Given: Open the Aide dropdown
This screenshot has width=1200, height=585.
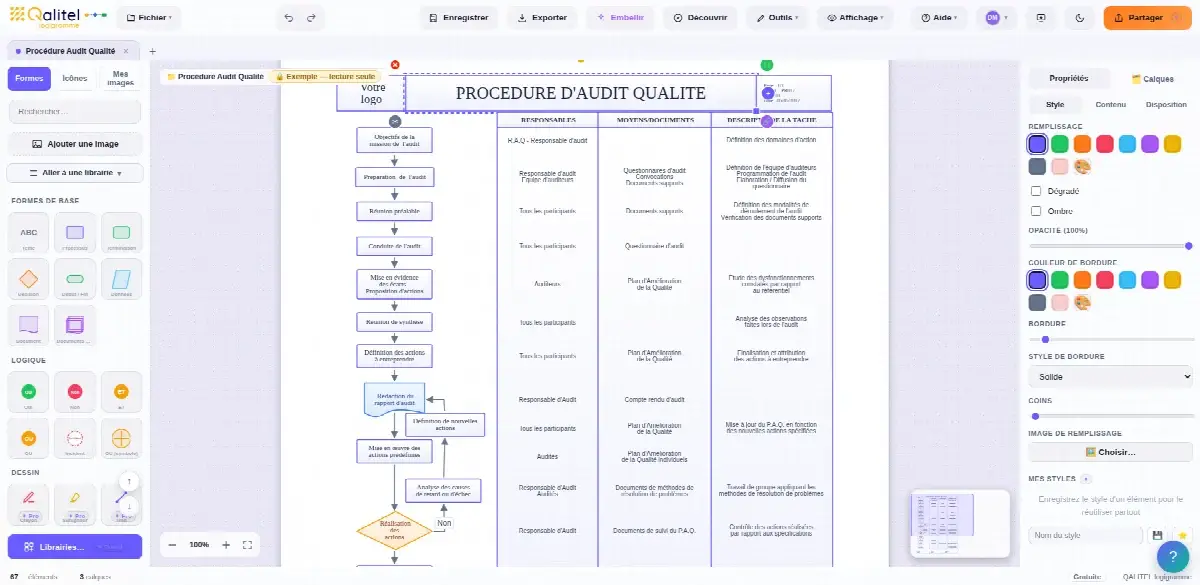Looking at the screenshot, I should coord(939,17).
